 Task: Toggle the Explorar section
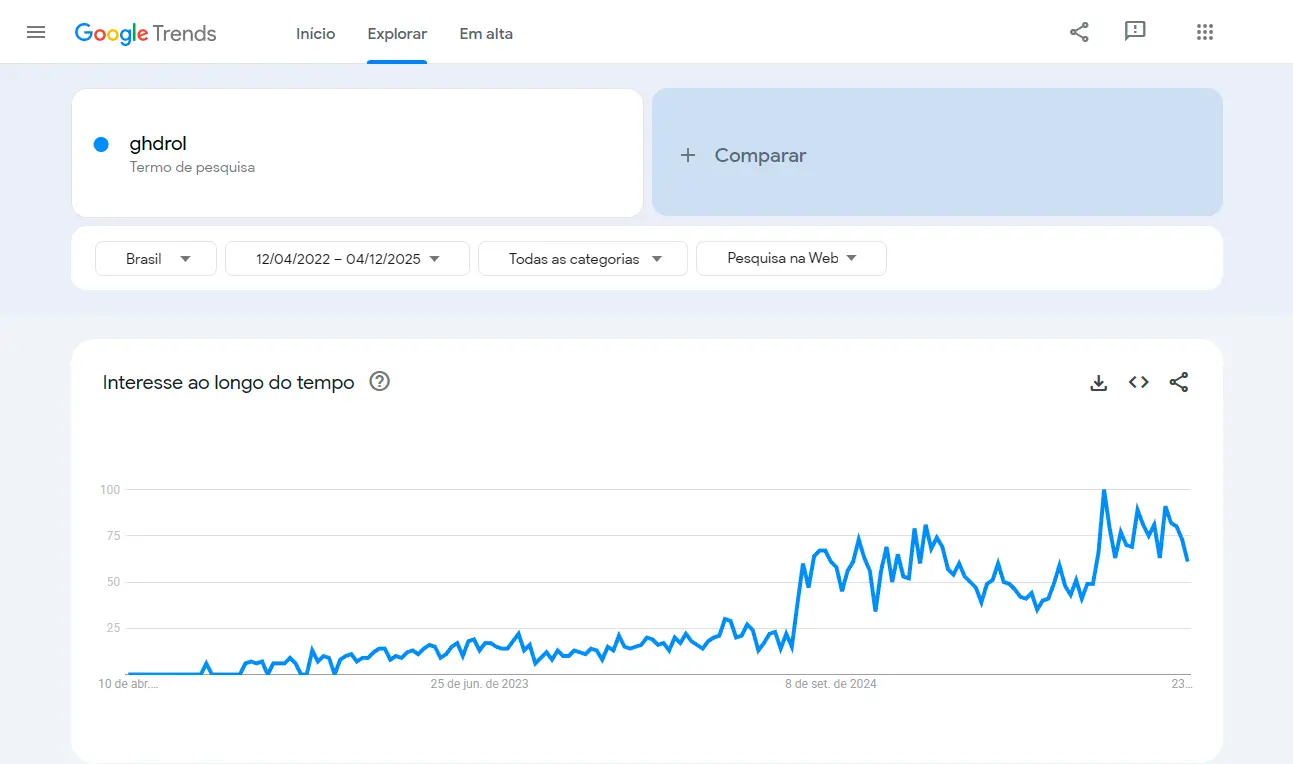[x=397, y=33]
